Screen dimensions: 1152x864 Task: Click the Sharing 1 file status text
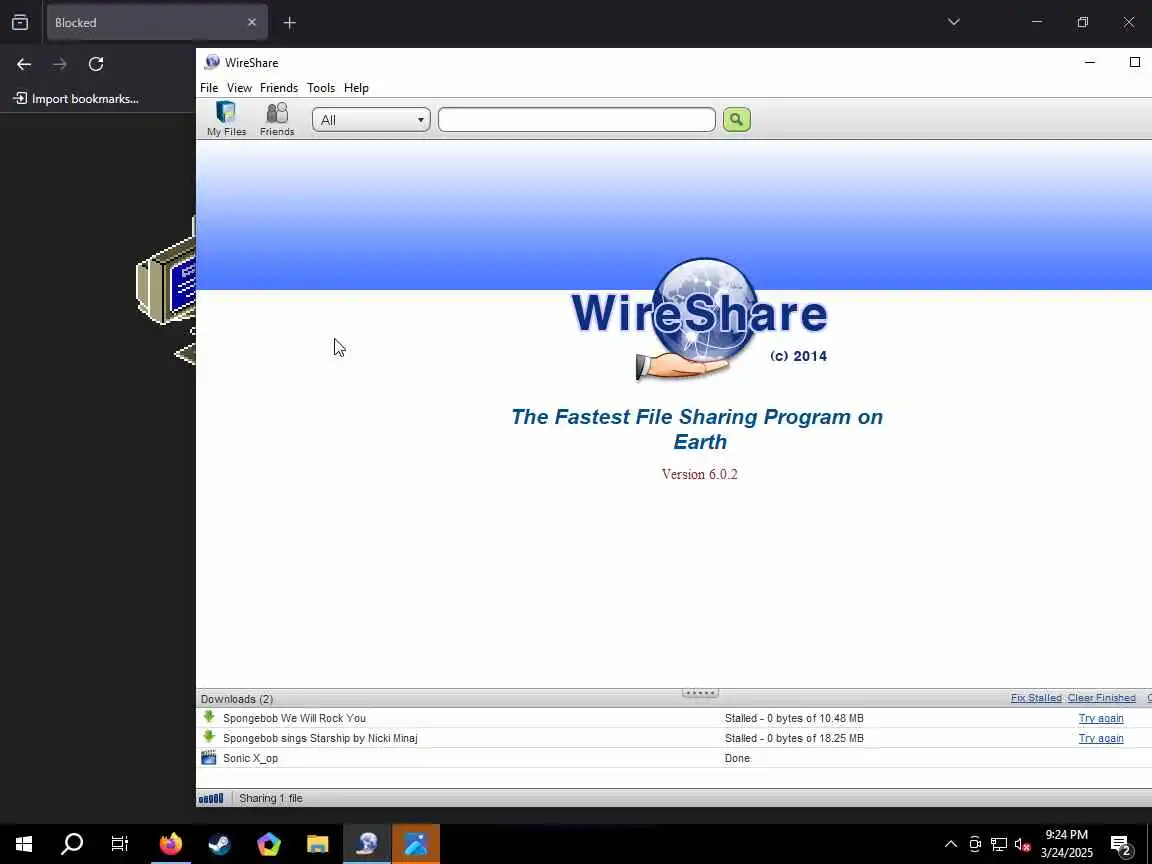pos(270,798)
